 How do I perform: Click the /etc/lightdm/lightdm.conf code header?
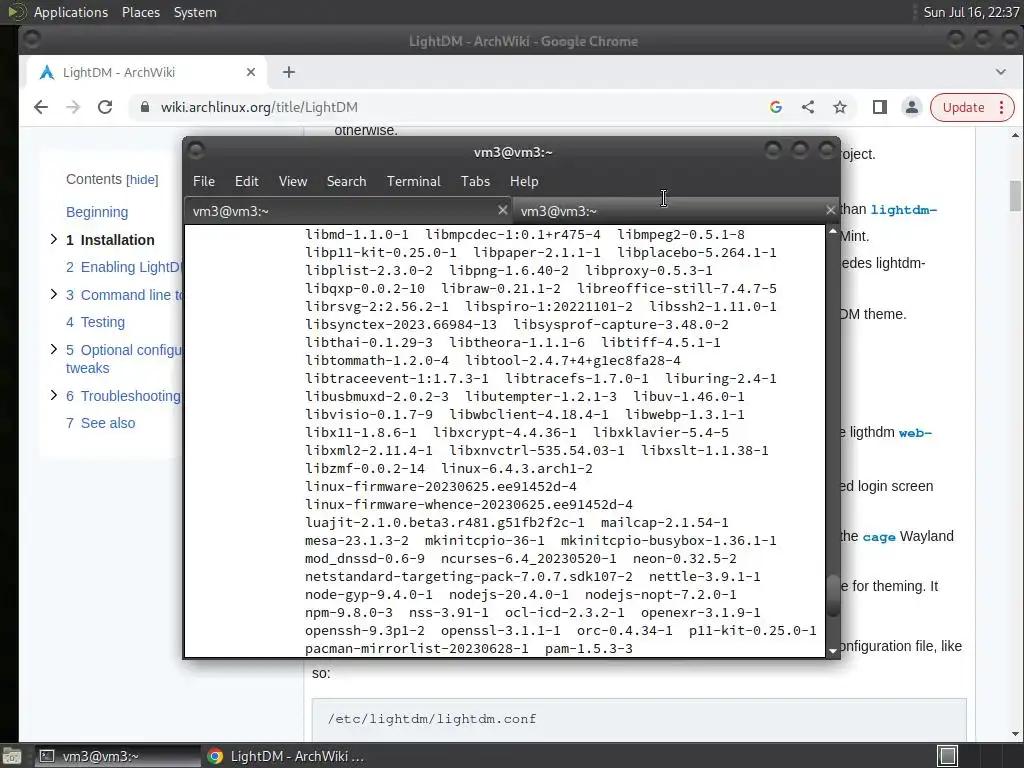pos(432,719)
